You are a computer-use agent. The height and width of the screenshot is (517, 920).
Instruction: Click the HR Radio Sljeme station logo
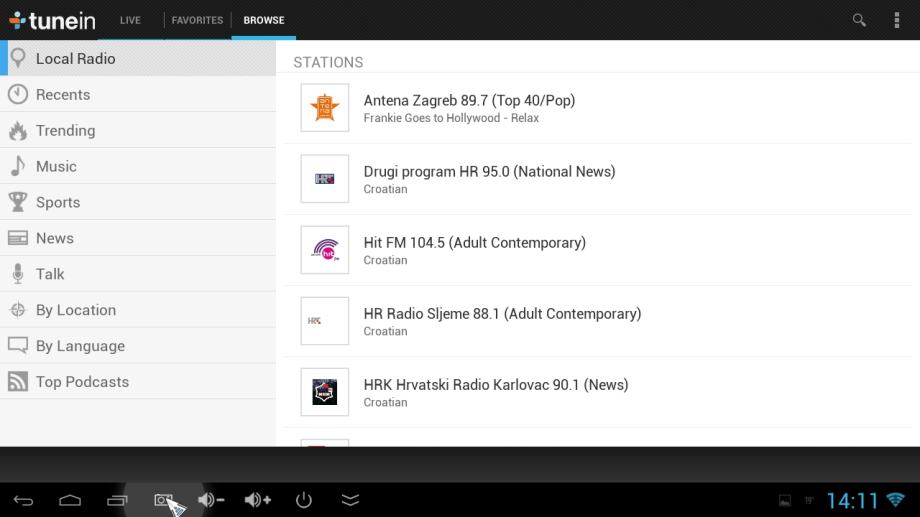pyautogui.click(x=324, y=320)
